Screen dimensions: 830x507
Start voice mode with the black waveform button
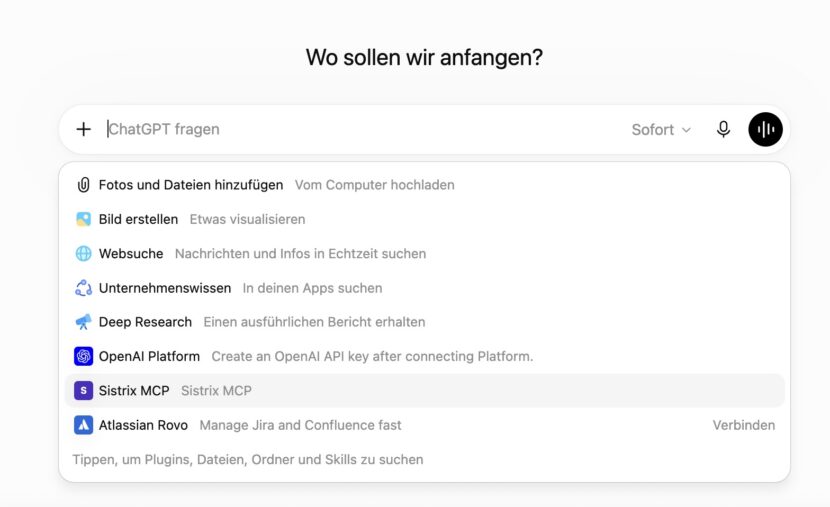coord(765,129)
